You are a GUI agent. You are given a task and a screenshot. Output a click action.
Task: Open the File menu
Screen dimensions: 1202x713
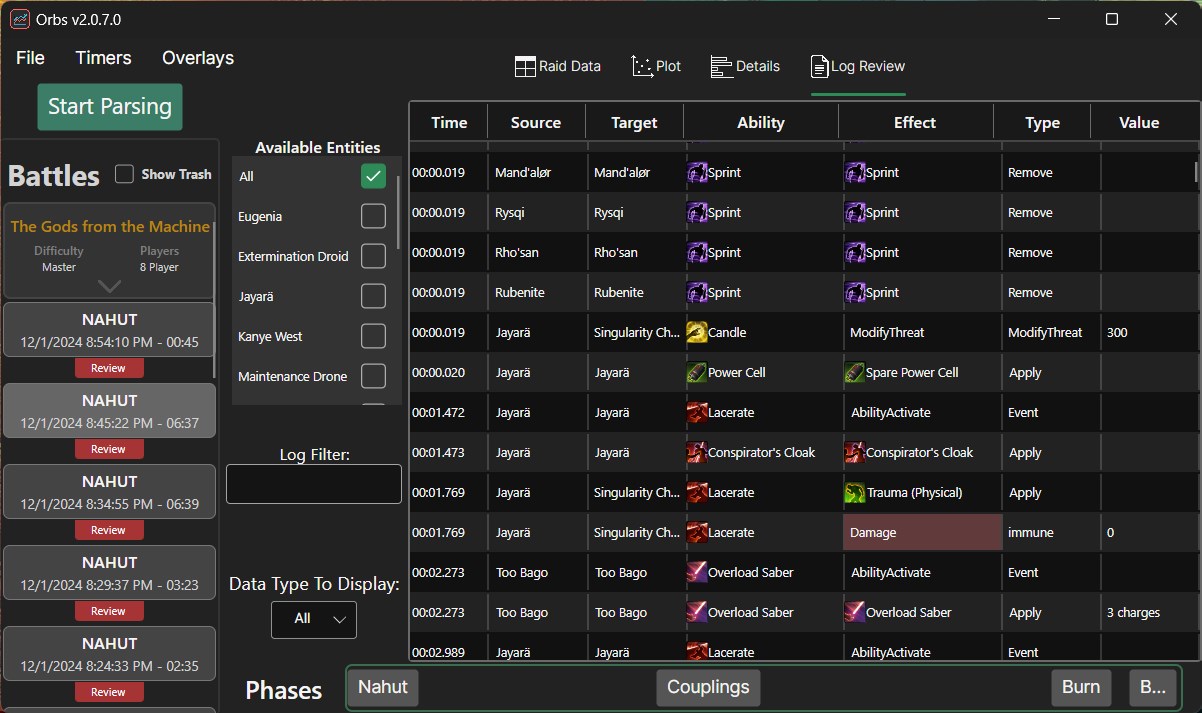pos(30,58)
